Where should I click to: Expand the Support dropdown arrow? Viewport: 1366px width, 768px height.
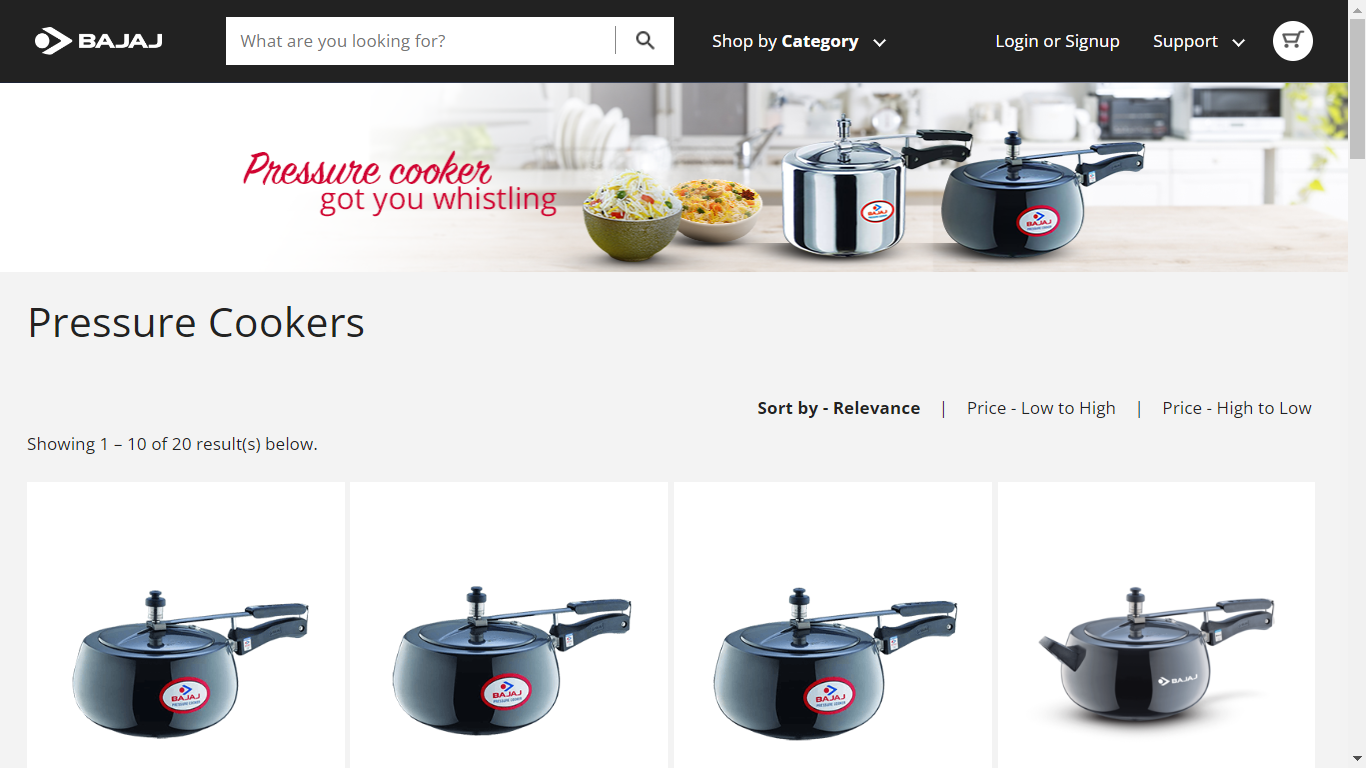pos(1238,42)
